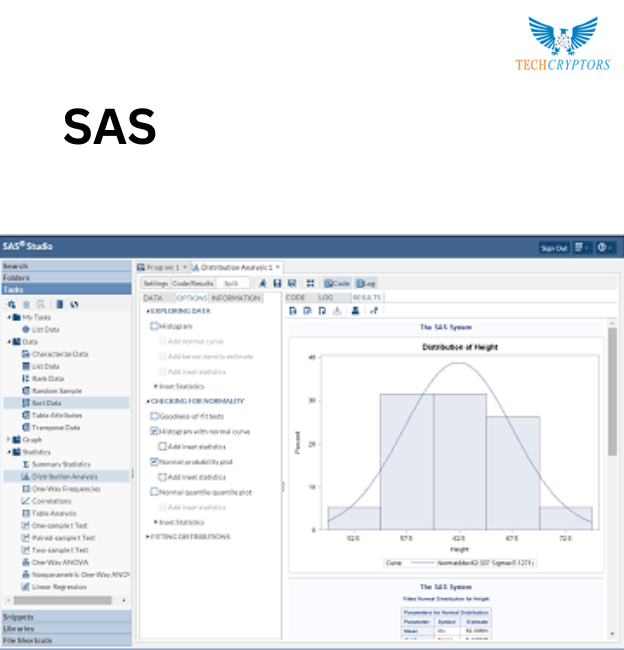Image resolution: width=624 pixels, height=650 pixels.
Task: Expand Inset Statistics above Fitting Distributions
Action: [156, 522]
